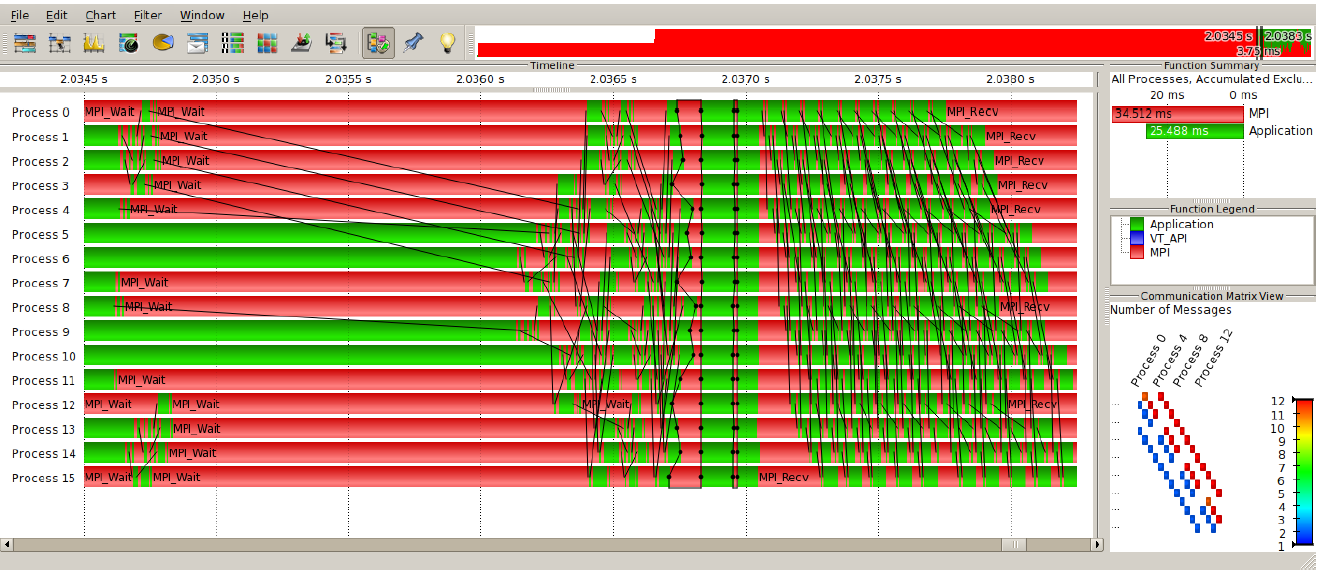Open the Process Summary chart icon
The image size is (1321, 576).
coord(232,43)
